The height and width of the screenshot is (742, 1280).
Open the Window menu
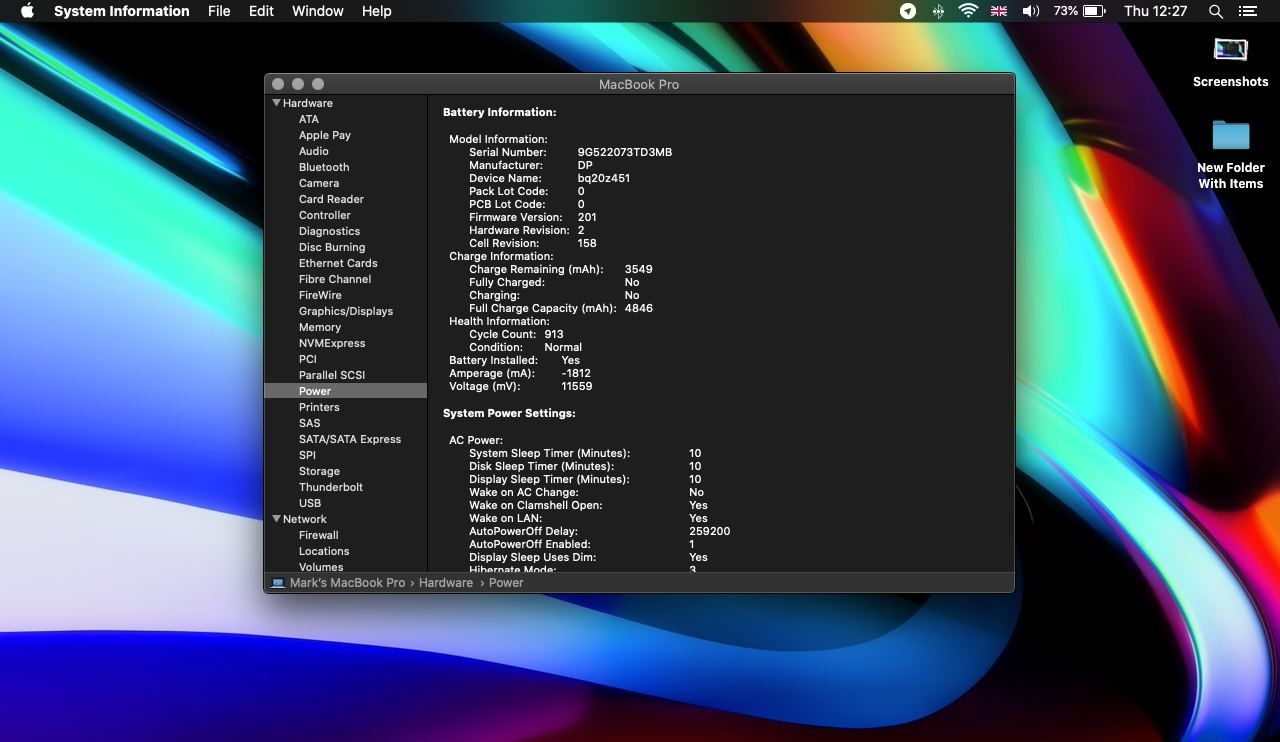318,11
